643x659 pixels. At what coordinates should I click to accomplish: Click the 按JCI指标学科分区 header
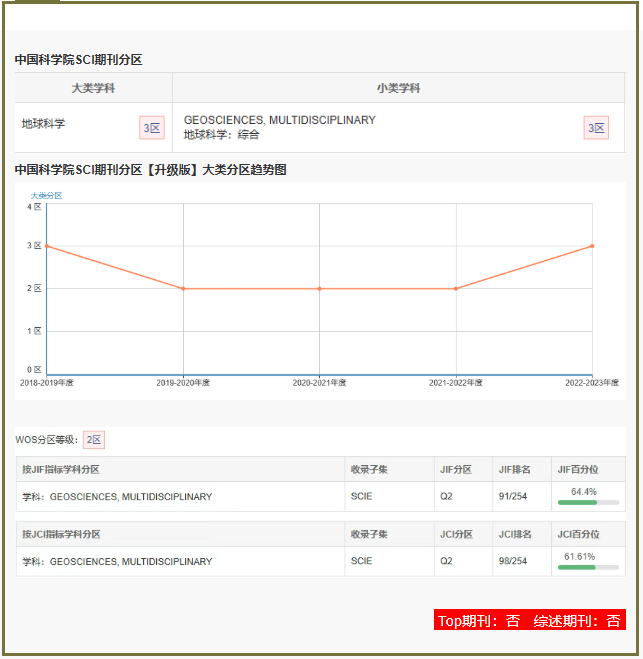pyautogui.click(x=61, y=535)
